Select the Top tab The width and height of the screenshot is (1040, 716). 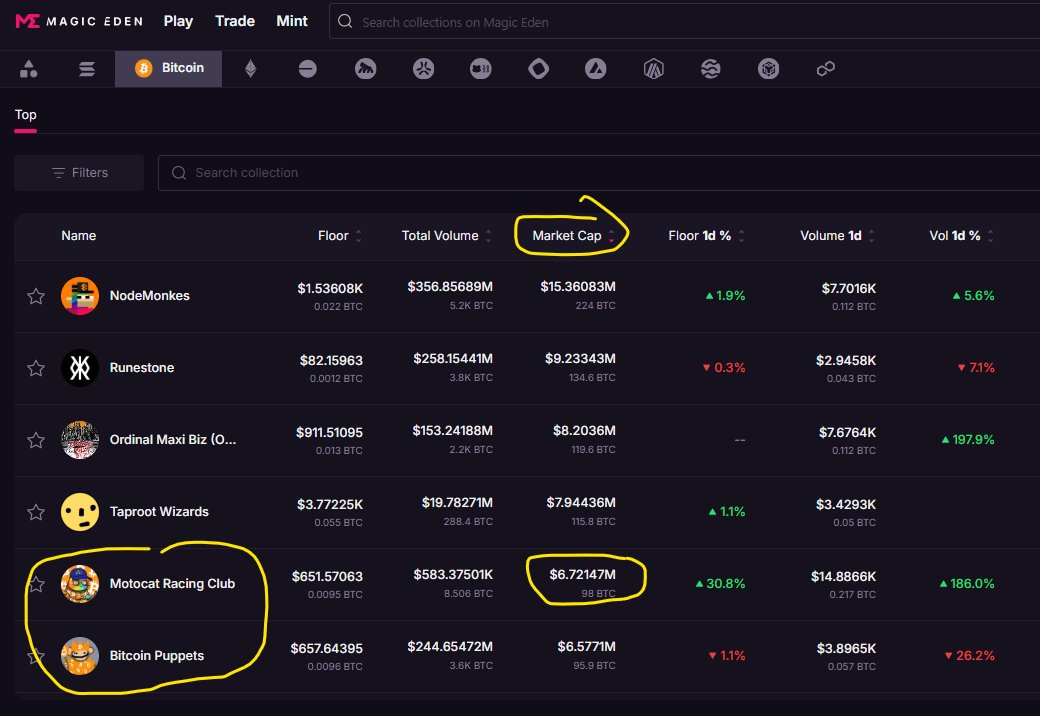(25, 115)
